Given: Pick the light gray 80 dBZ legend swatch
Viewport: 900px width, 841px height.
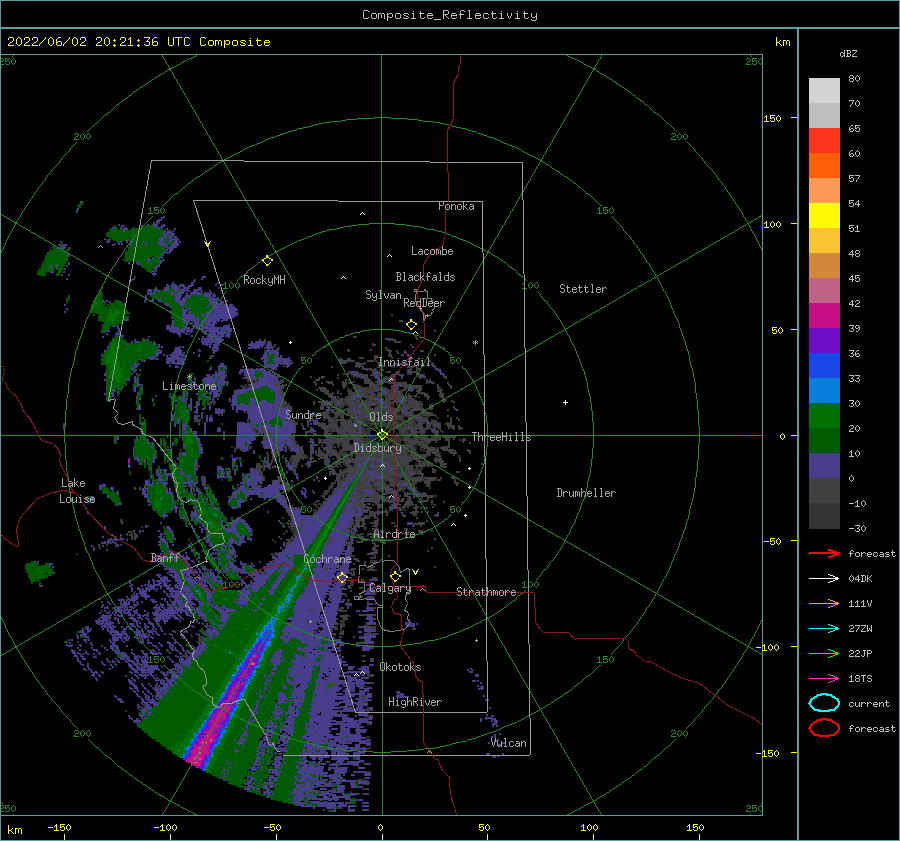Looking at the screenshot, I should [x=824, y=91].
